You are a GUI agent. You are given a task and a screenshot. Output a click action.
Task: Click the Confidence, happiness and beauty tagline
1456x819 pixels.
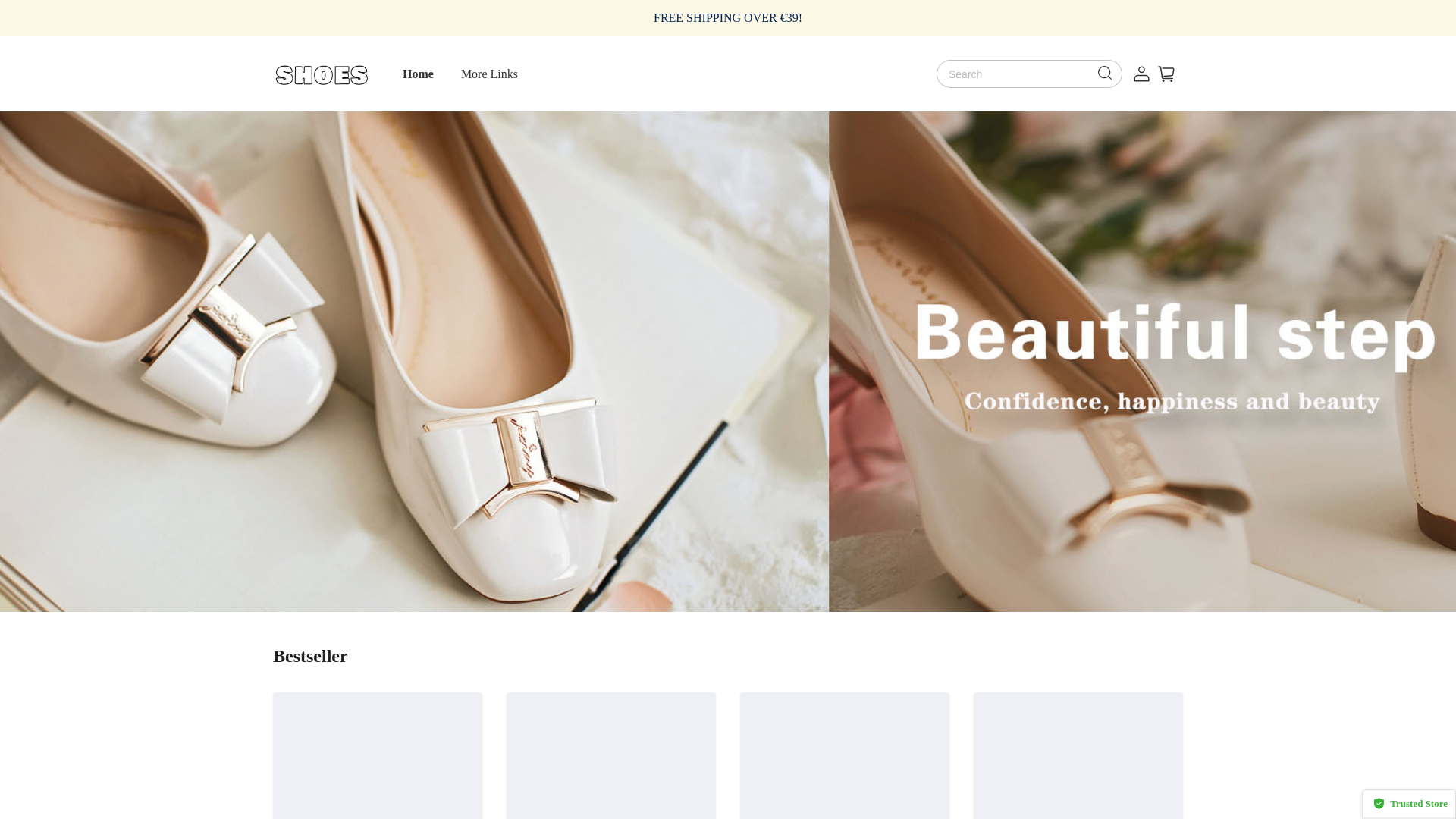tap(1172, 402)
